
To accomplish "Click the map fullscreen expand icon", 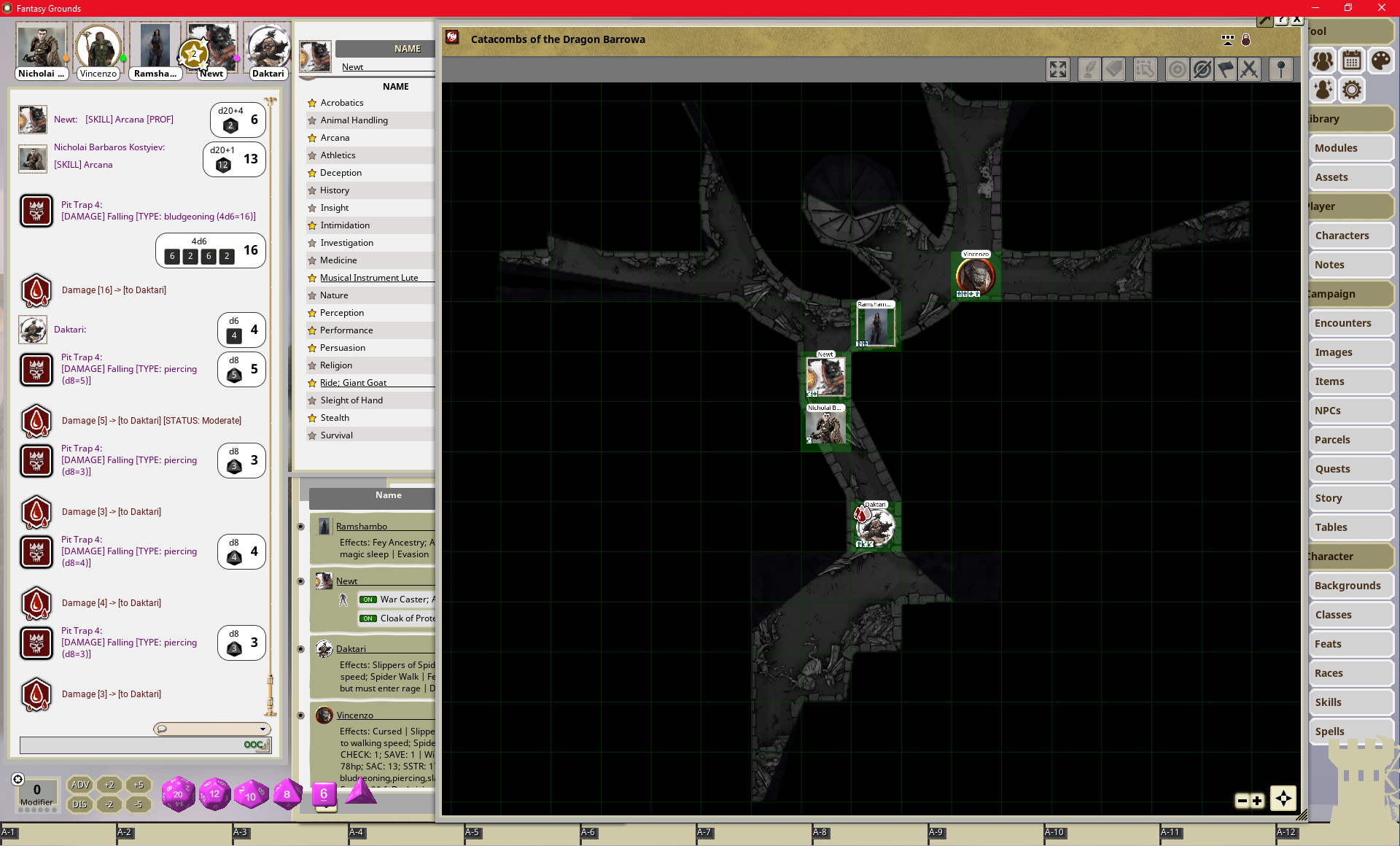I will 1057,70.
